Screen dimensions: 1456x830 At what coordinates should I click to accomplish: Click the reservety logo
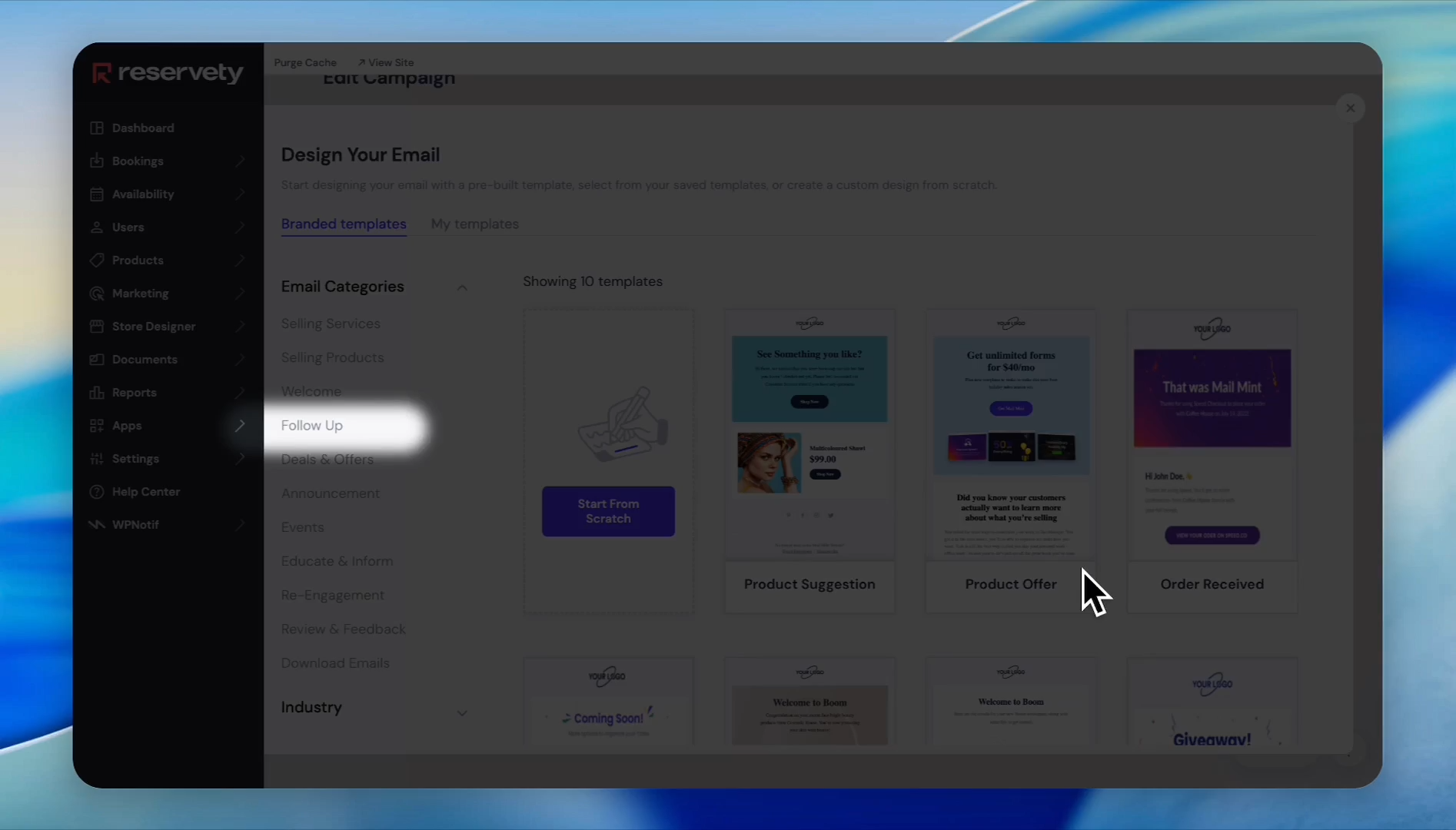[x=168, y=73]
